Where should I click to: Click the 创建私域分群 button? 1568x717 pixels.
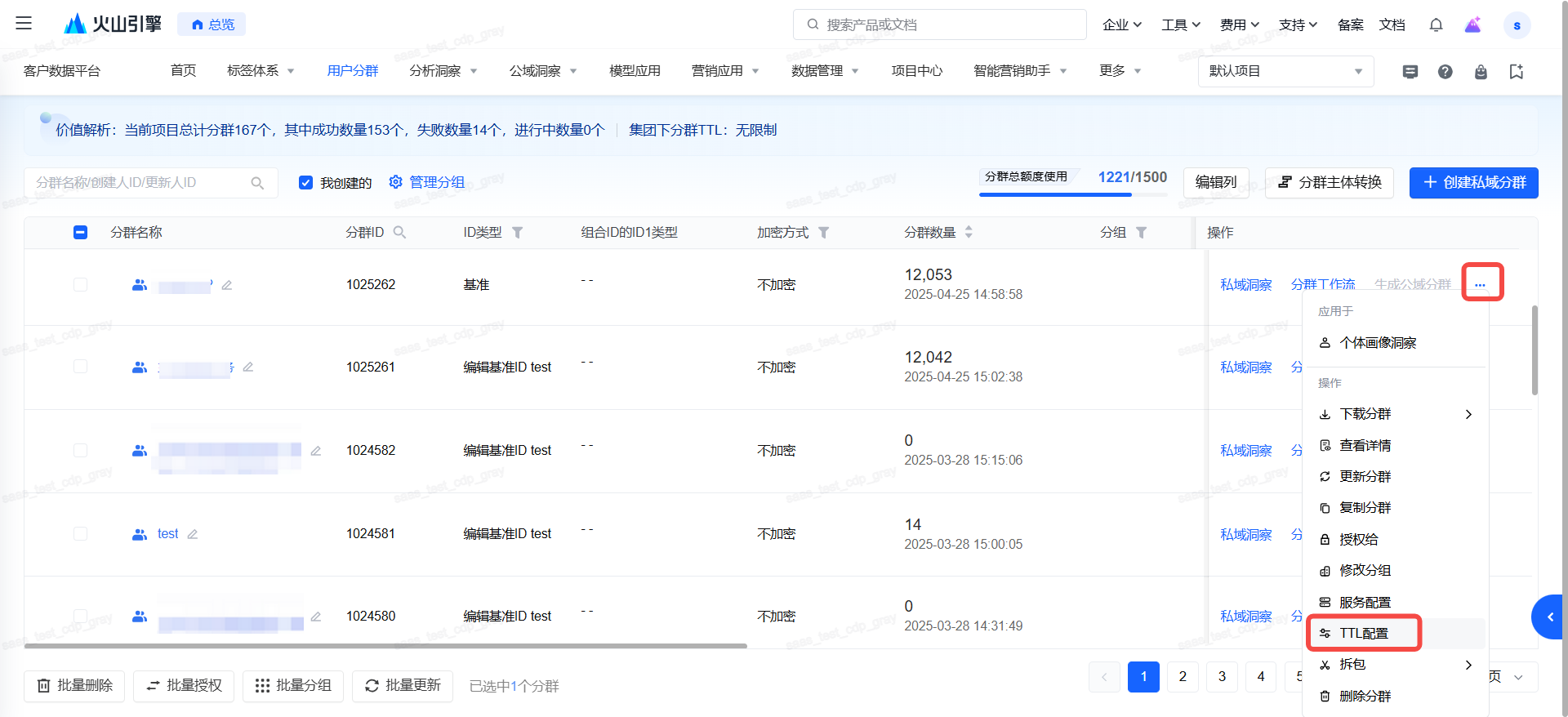(x=1473, y=183)
